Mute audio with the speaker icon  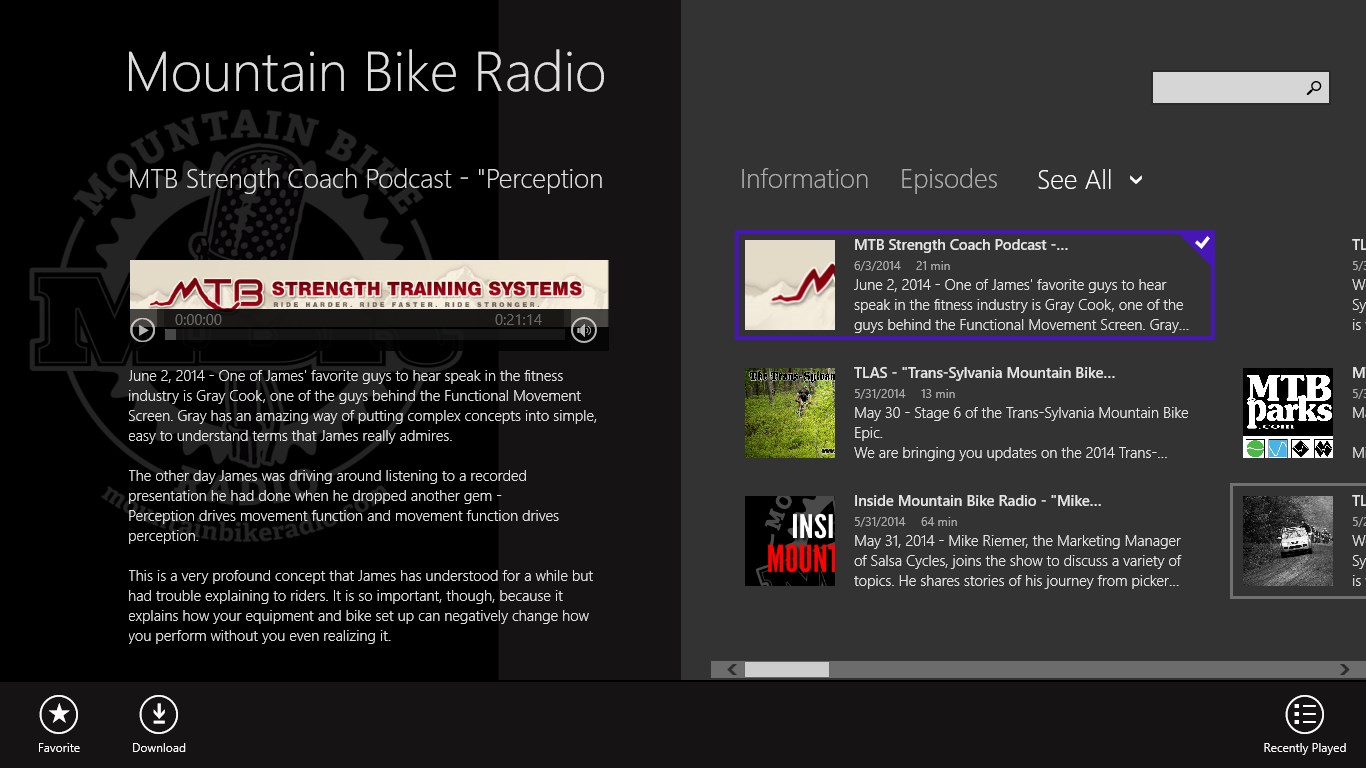(584, 330)
